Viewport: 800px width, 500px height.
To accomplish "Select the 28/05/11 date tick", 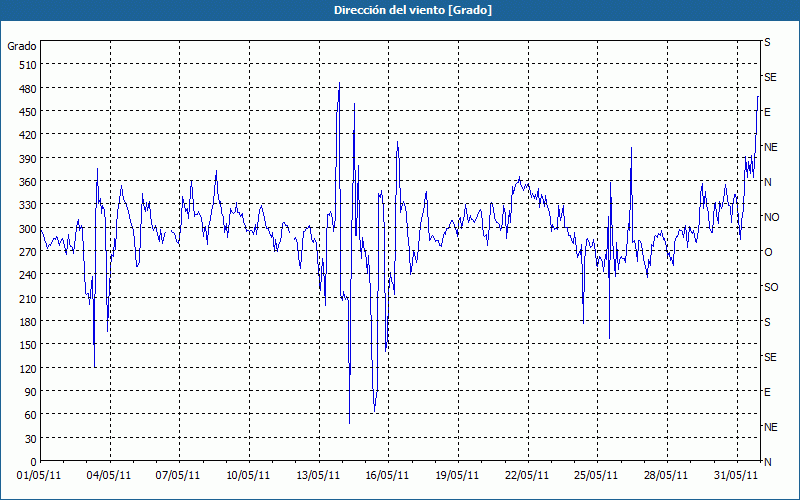I will point(666,476).
